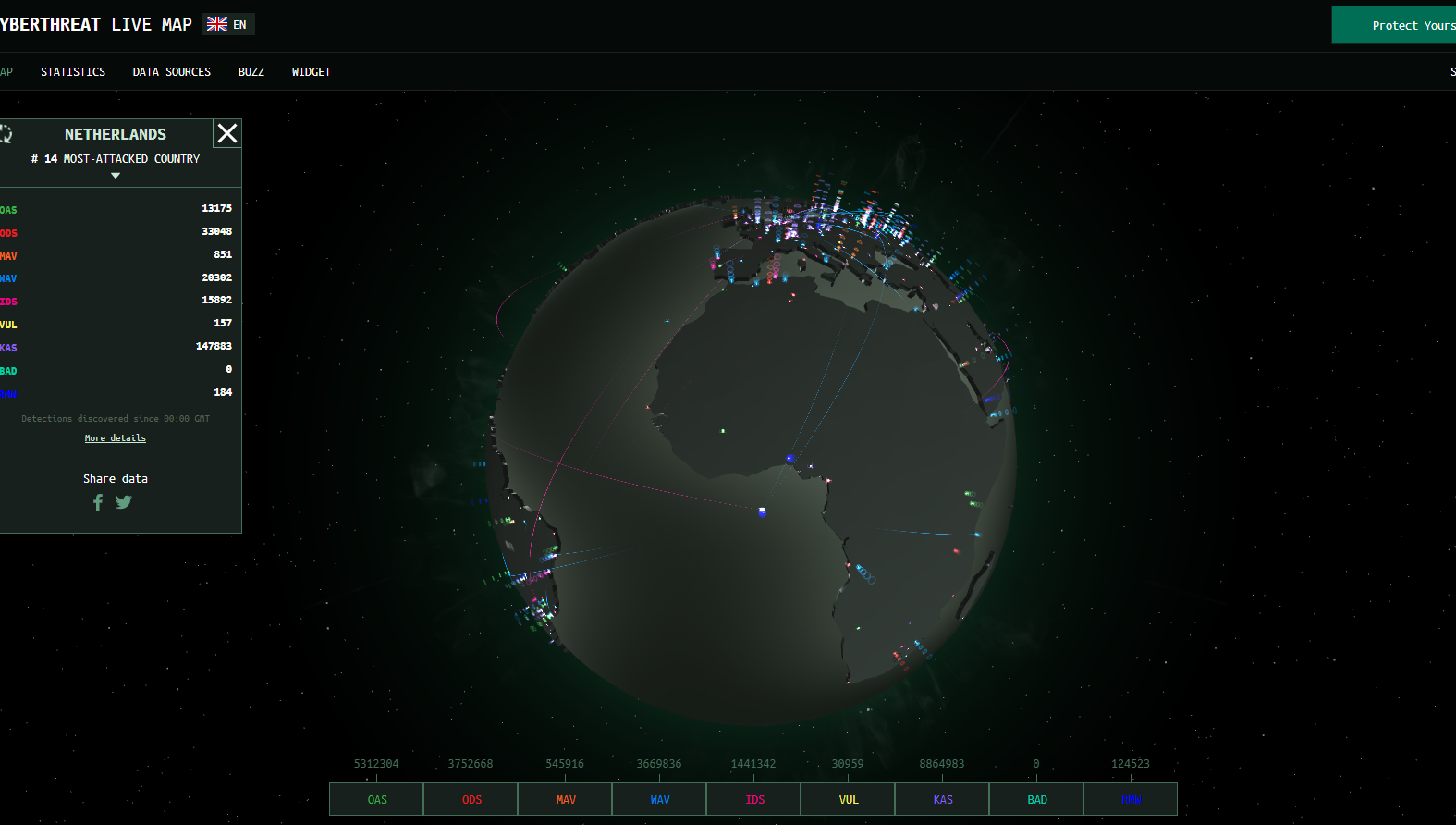
Task: Open the WIDGET tab
Action: (x=312, y=71)
